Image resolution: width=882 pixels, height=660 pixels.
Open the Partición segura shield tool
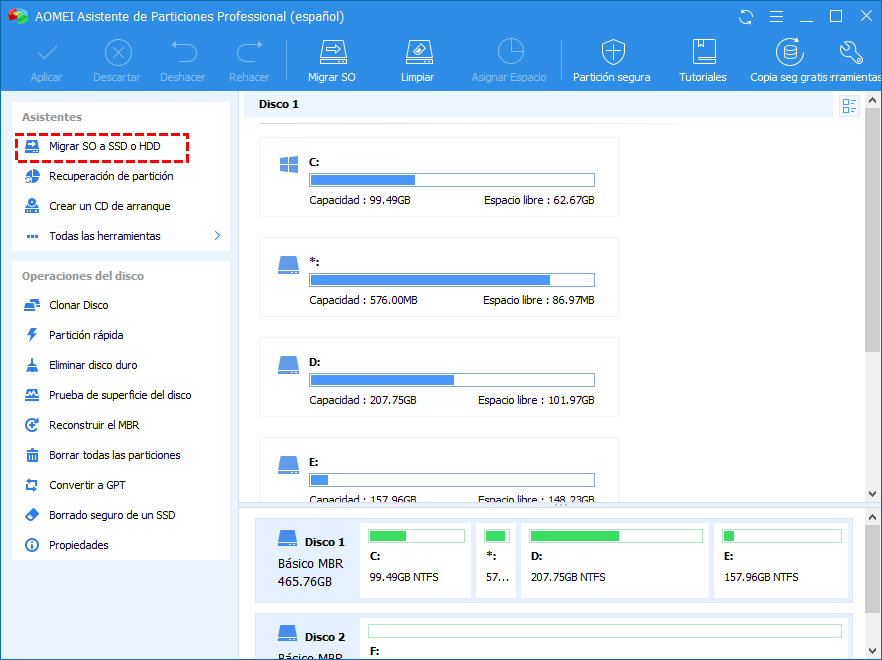(611, 61)
